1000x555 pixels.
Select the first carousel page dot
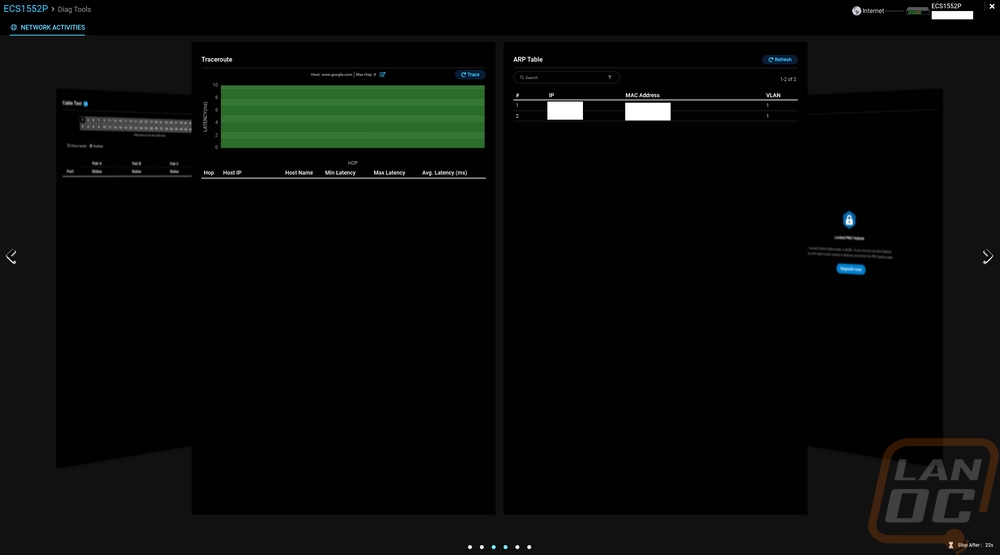pos(470,547)
